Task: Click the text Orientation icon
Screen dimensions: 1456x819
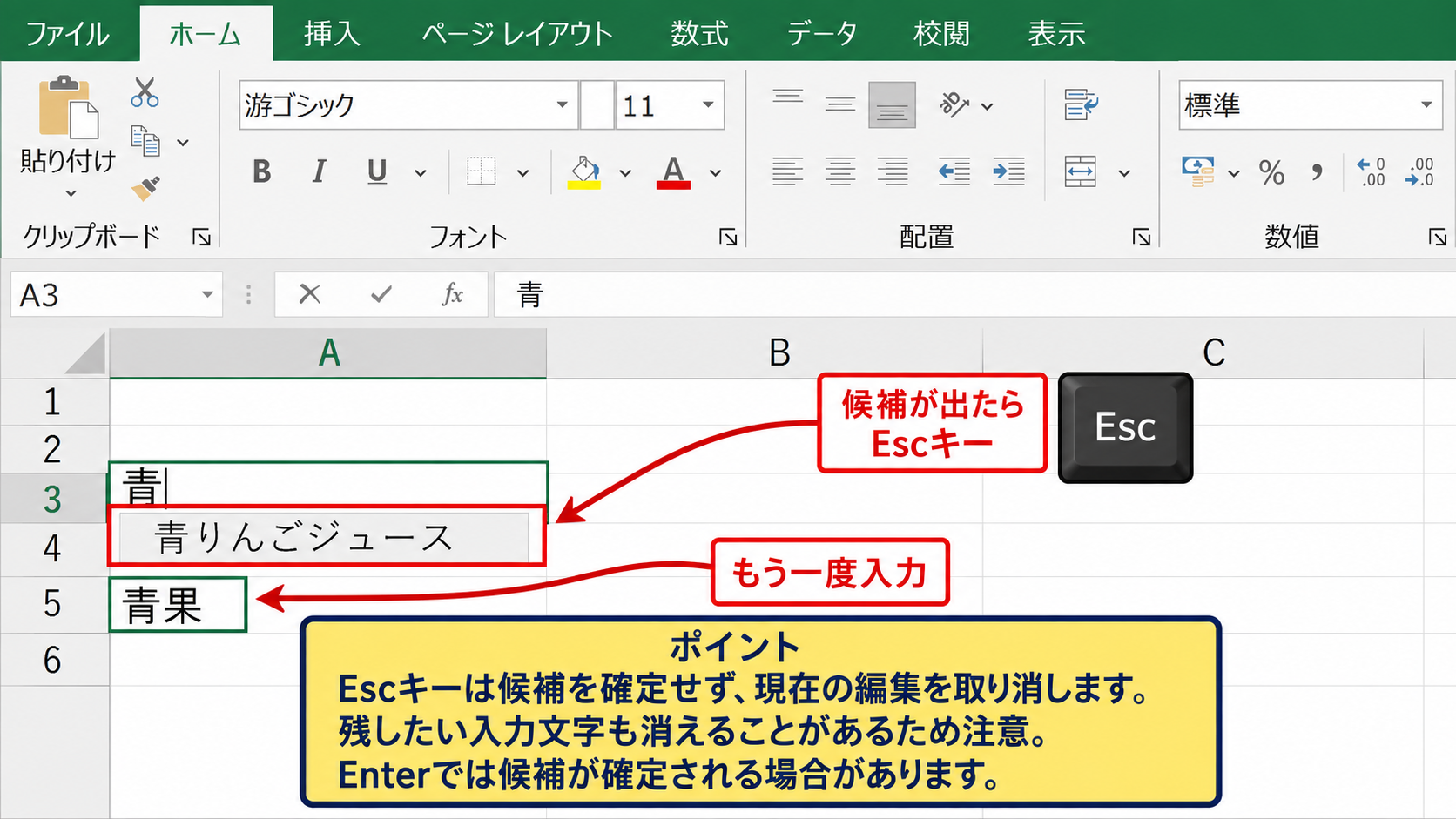Action: pyautogui.click(x=954, y=104)
